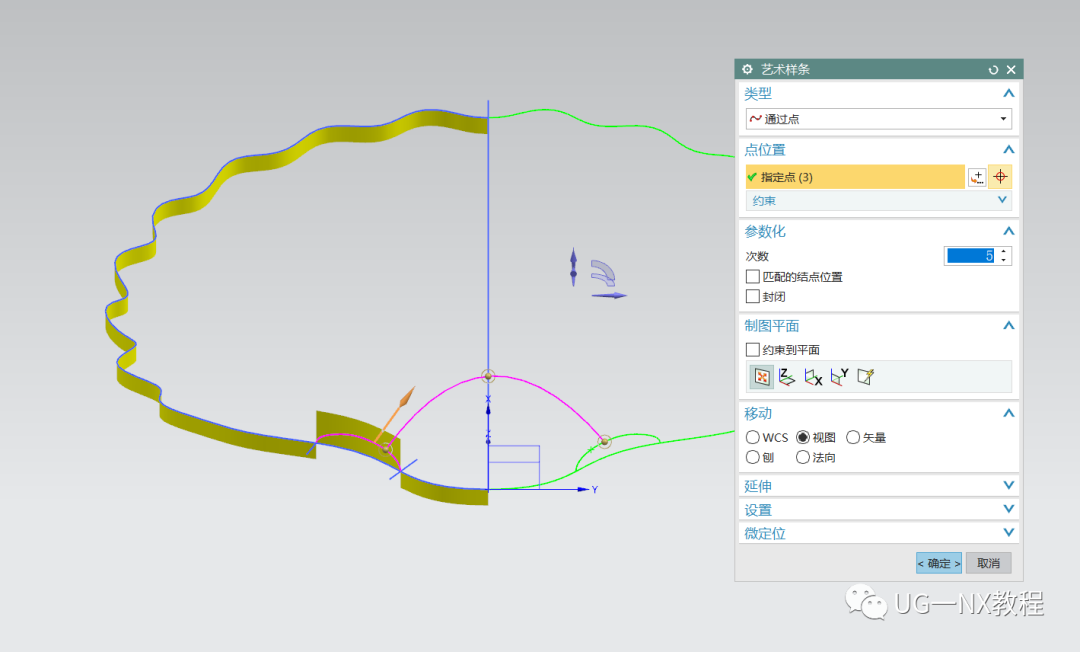Screen dimensions: 1080x652
Task: Click the 通过点 type icon in the type box
Action: tap(757, 118)
